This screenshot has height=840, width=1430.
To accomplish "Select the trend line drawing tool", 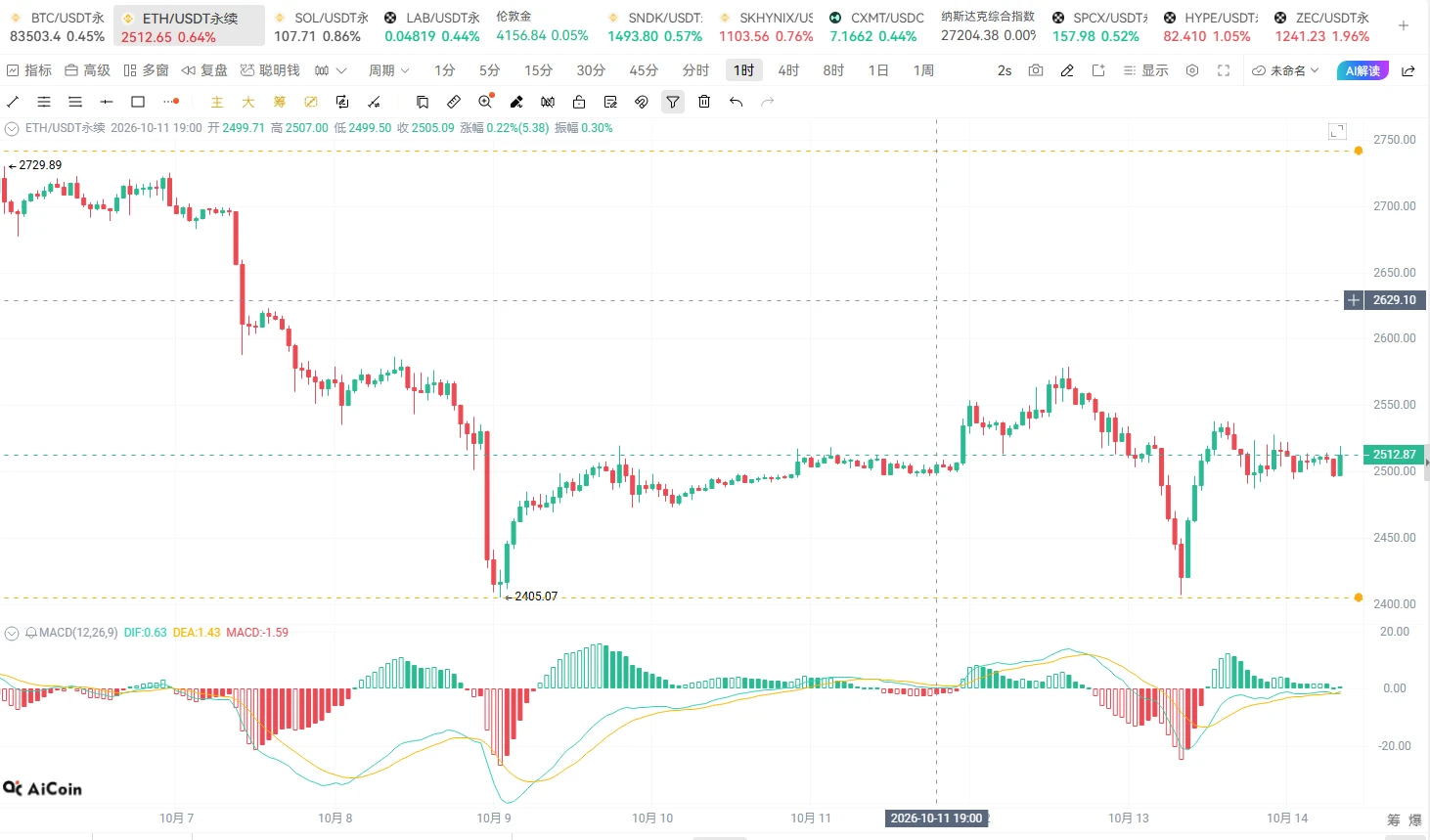I will 13,102.
